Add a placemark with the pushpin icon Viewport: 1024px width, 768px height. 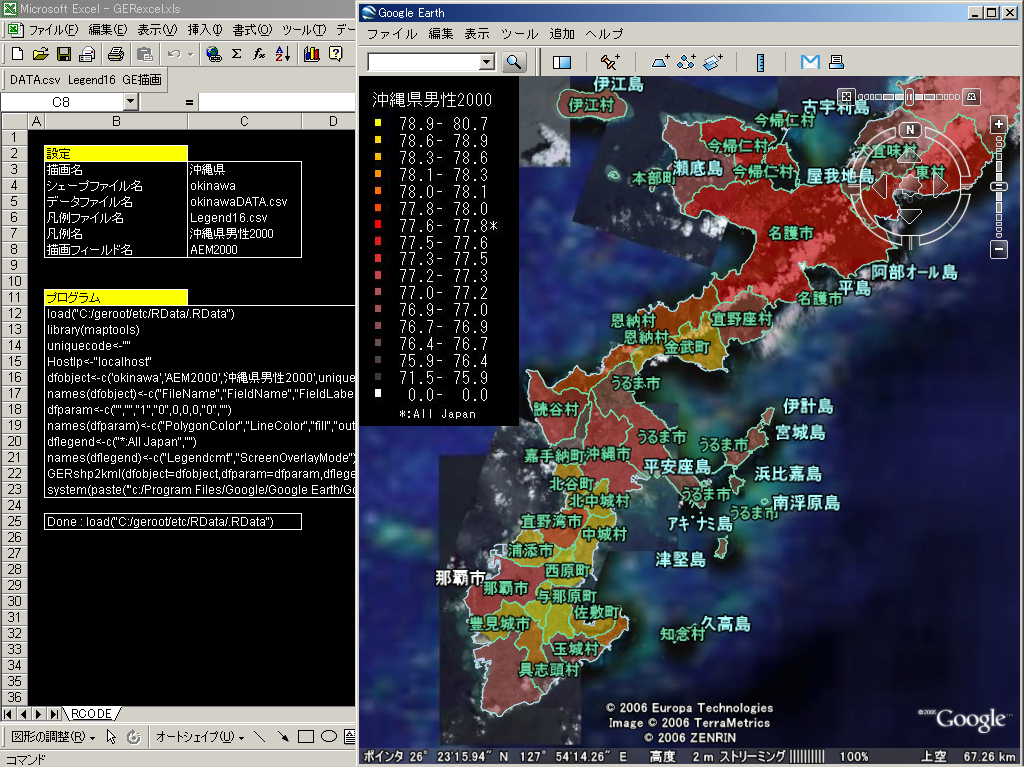[x=610, y=62]
